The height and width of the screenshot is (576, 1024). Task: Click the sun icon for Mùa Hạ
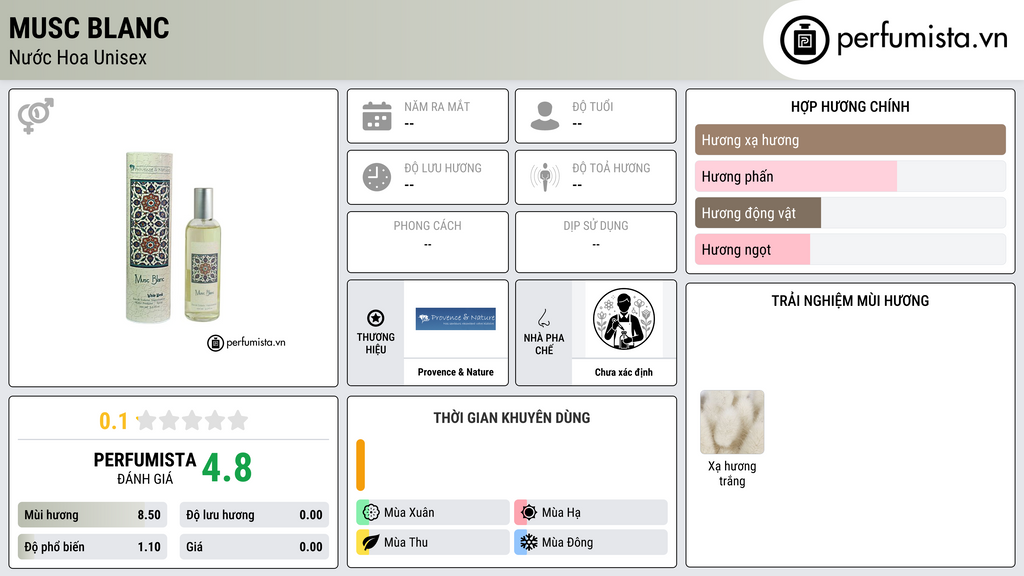pyautogui.click(x=529, y=512)
